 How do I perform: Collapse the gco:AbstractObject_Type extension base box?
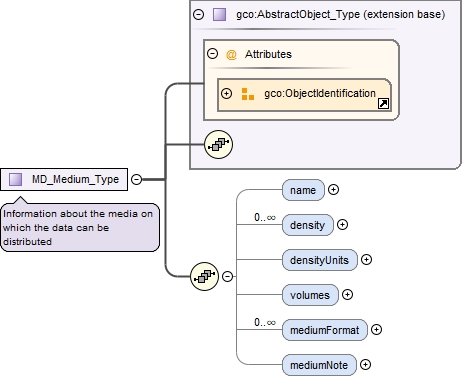199,14
